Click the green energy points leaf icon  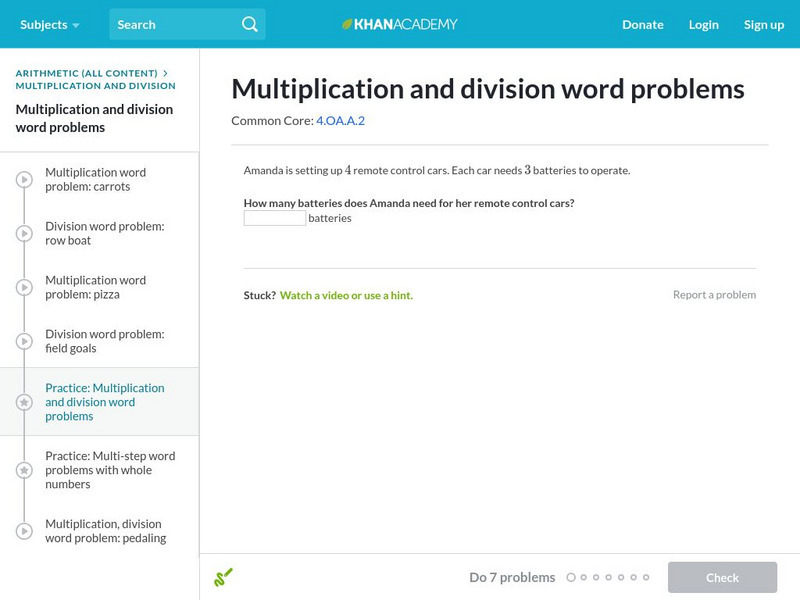pyautogui.click(x=224, y=577)
